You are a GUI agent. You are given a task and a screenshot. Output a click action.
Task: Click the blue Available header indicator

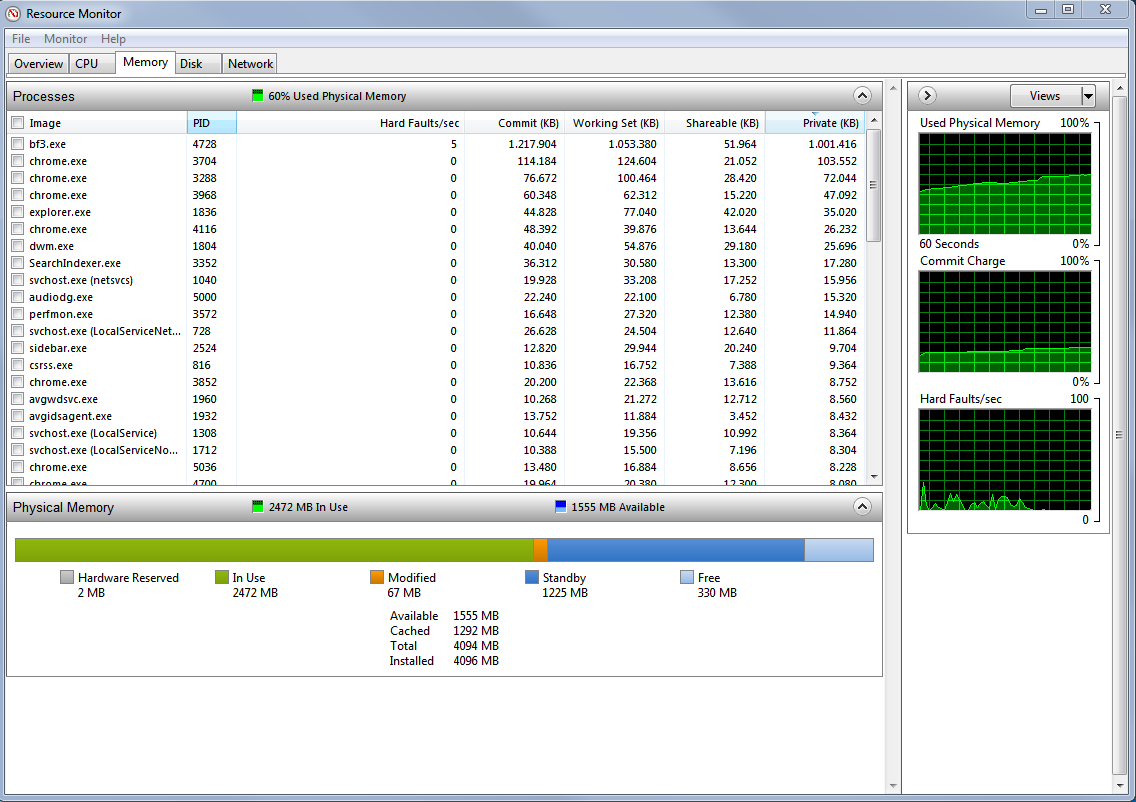pyautogui.click(x=560, y=506)
